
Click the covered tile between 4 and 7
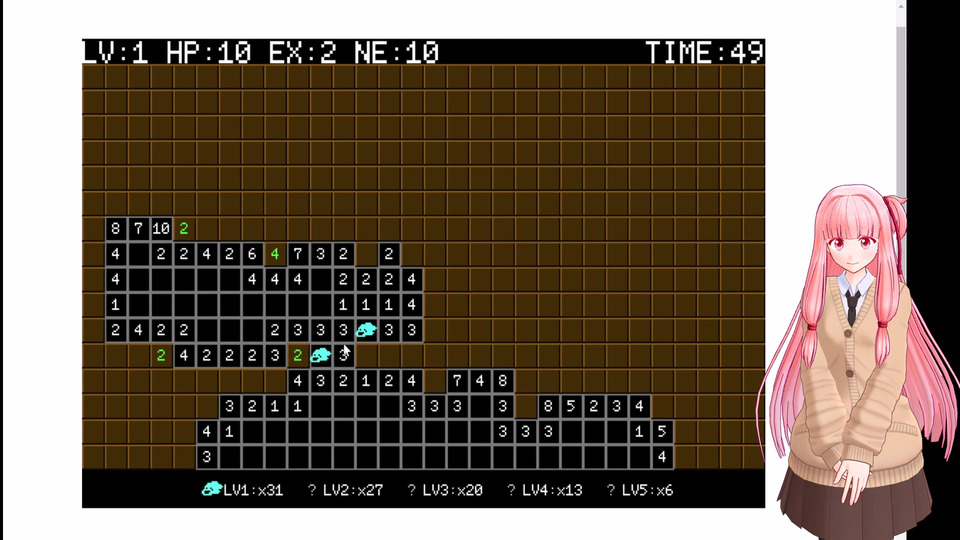tap(434, 381)
